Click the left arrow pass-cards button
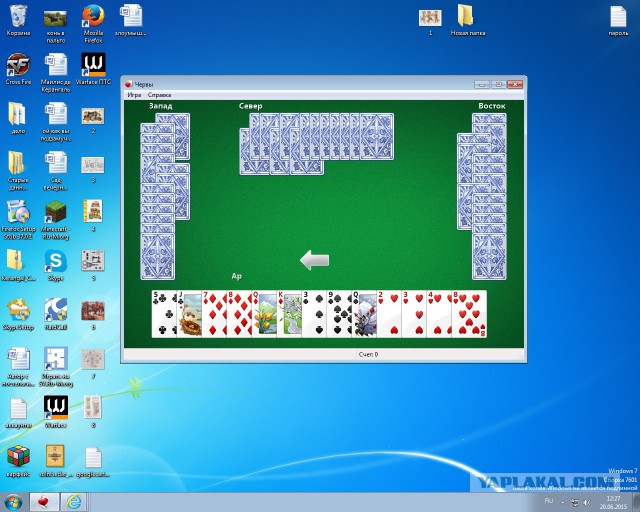The image size is (640, 512). pos(314,260)
